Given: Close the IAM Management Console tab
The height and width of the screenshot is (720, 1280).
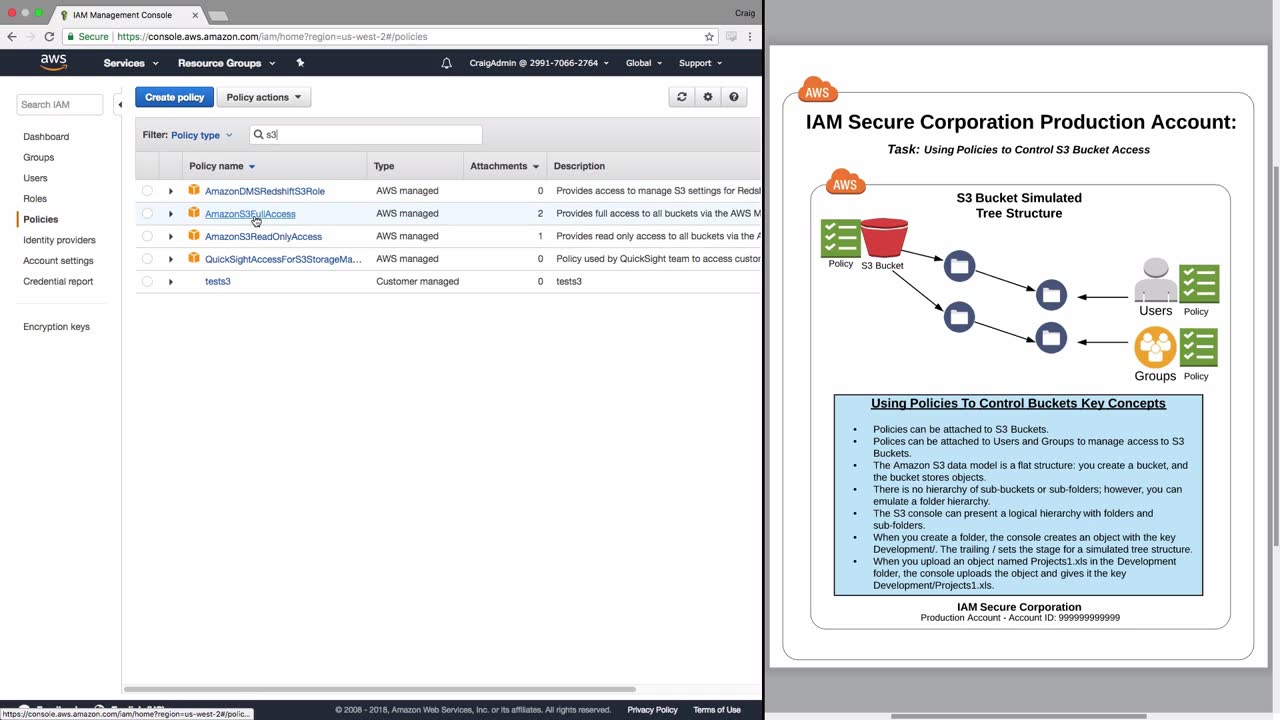Looking at the screenshot, I should click(195, 15).
